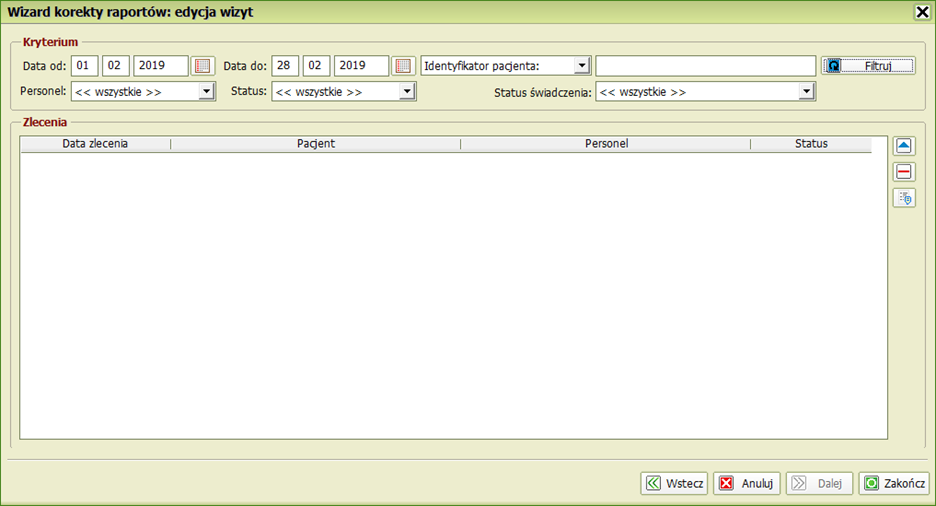936x506 pixels.
Task: Open the 'Data od' calendar picker
Action: (x=203, y=66)
